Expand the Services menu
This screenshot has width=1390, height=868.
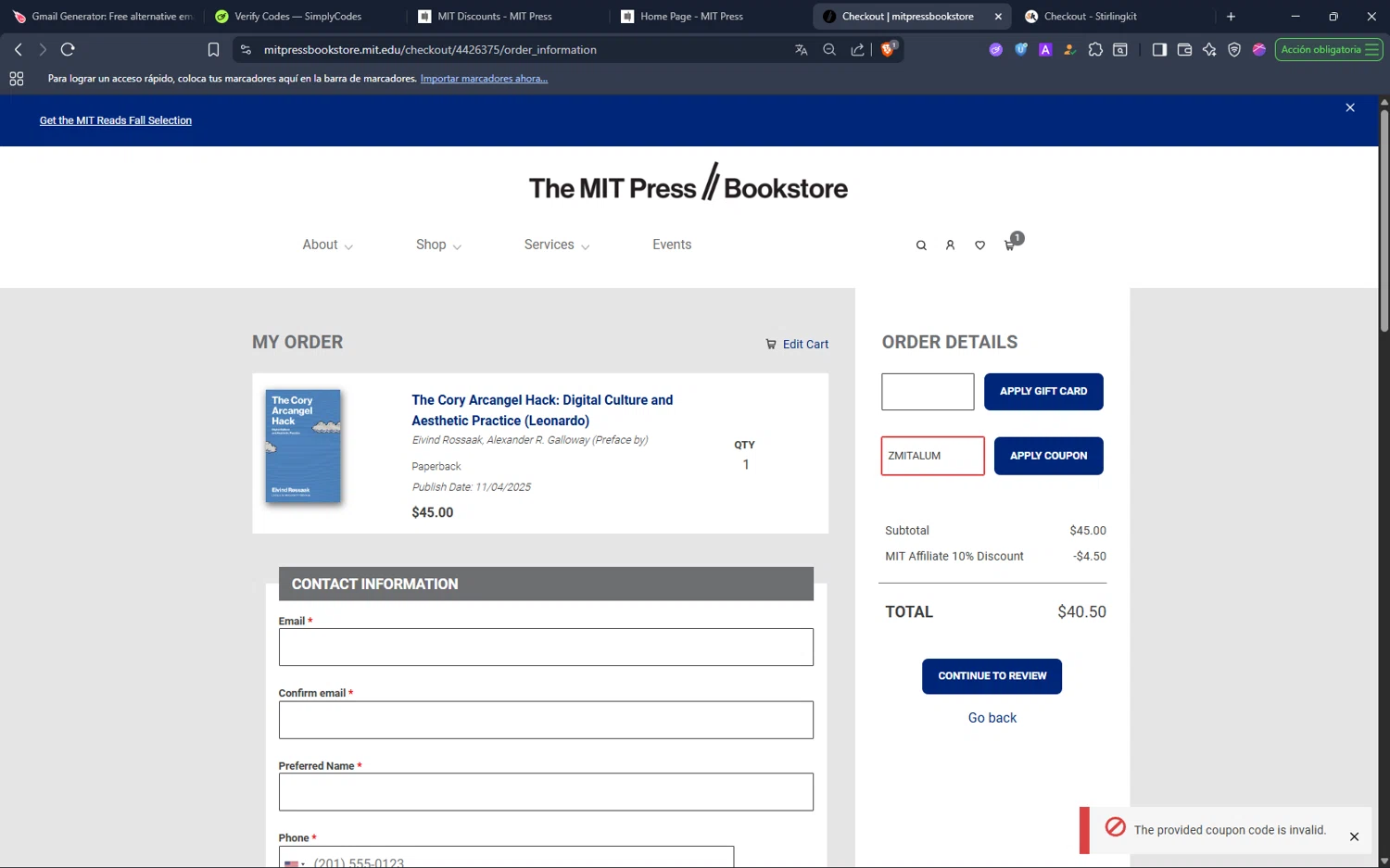557,245
